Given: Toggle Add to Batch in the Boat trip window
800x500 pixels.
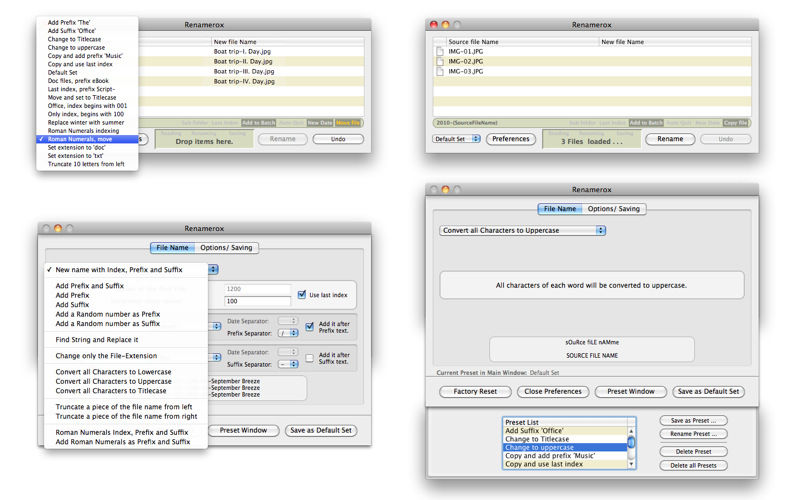Looking at the screenshot, I should (x=258, y=123).
